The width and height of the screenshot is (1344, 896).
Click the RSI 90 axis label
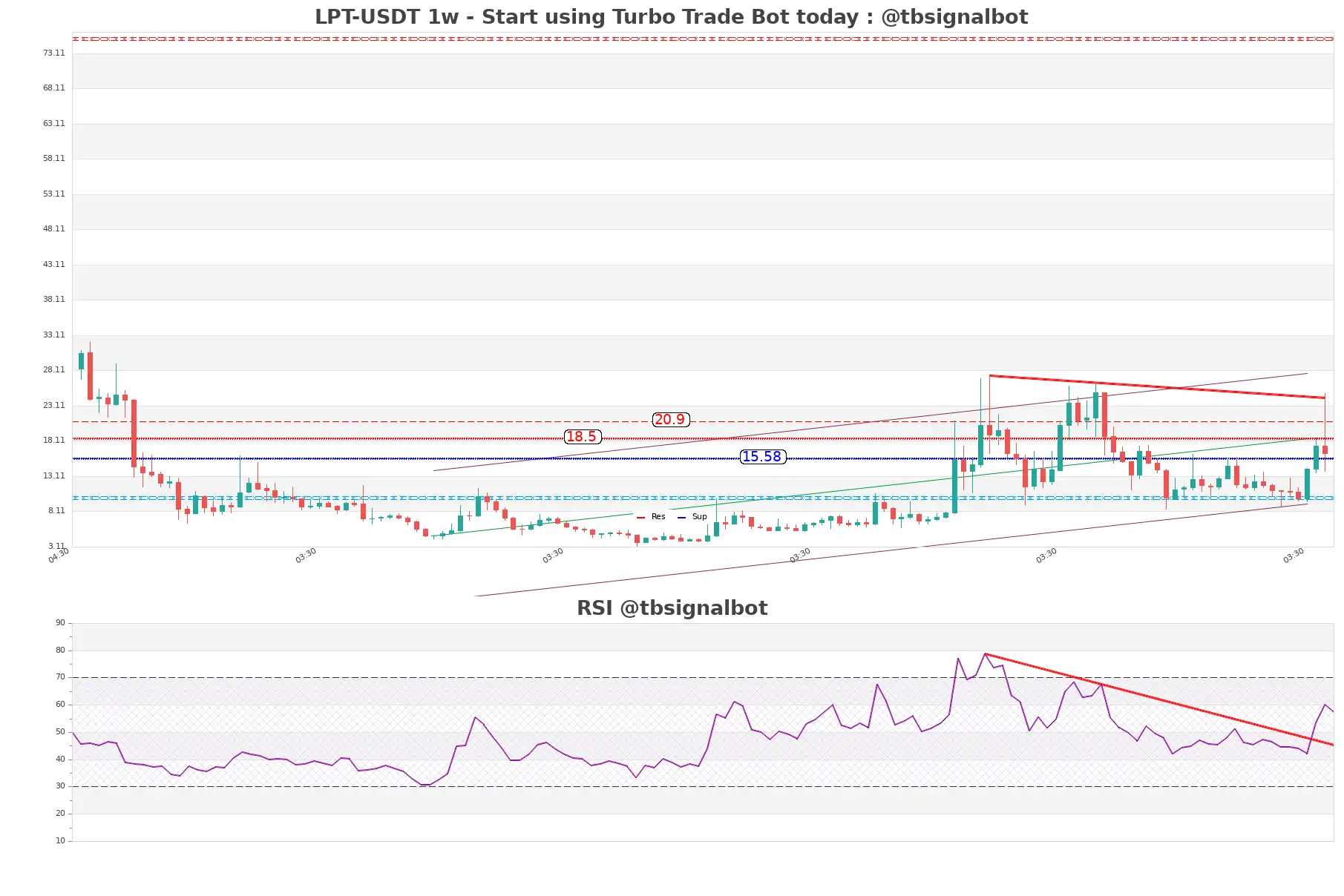[x=60, y=623]
